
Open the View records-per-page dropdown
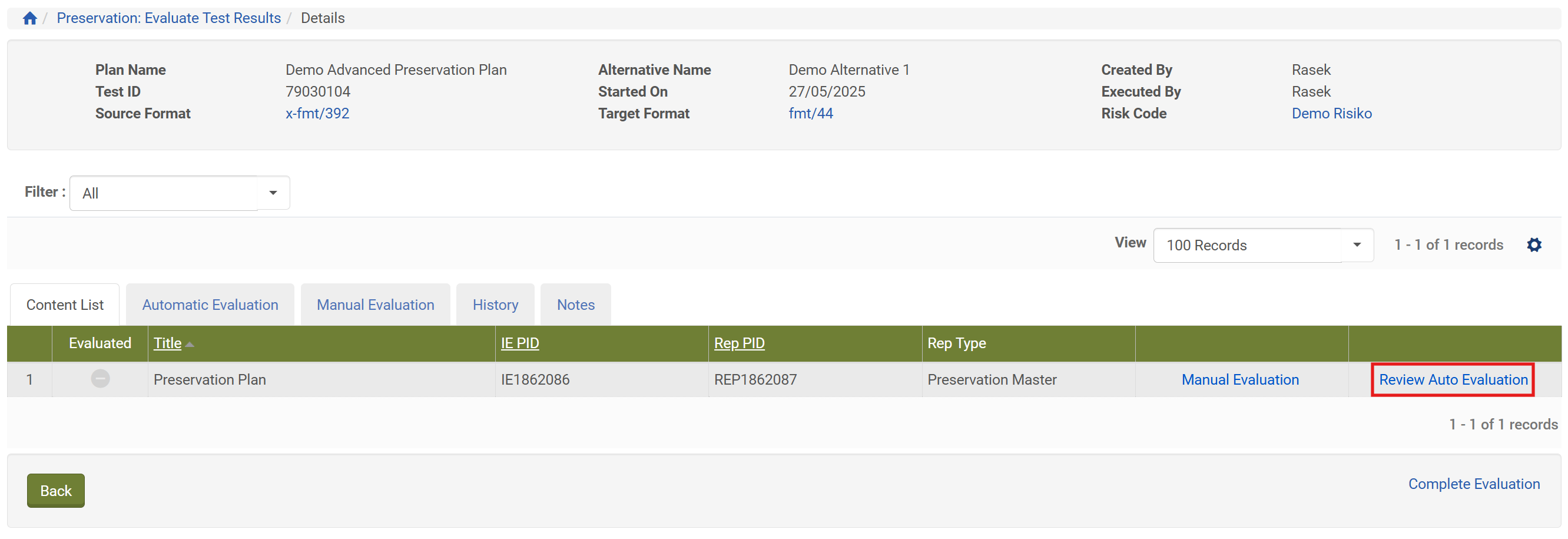1356,245
